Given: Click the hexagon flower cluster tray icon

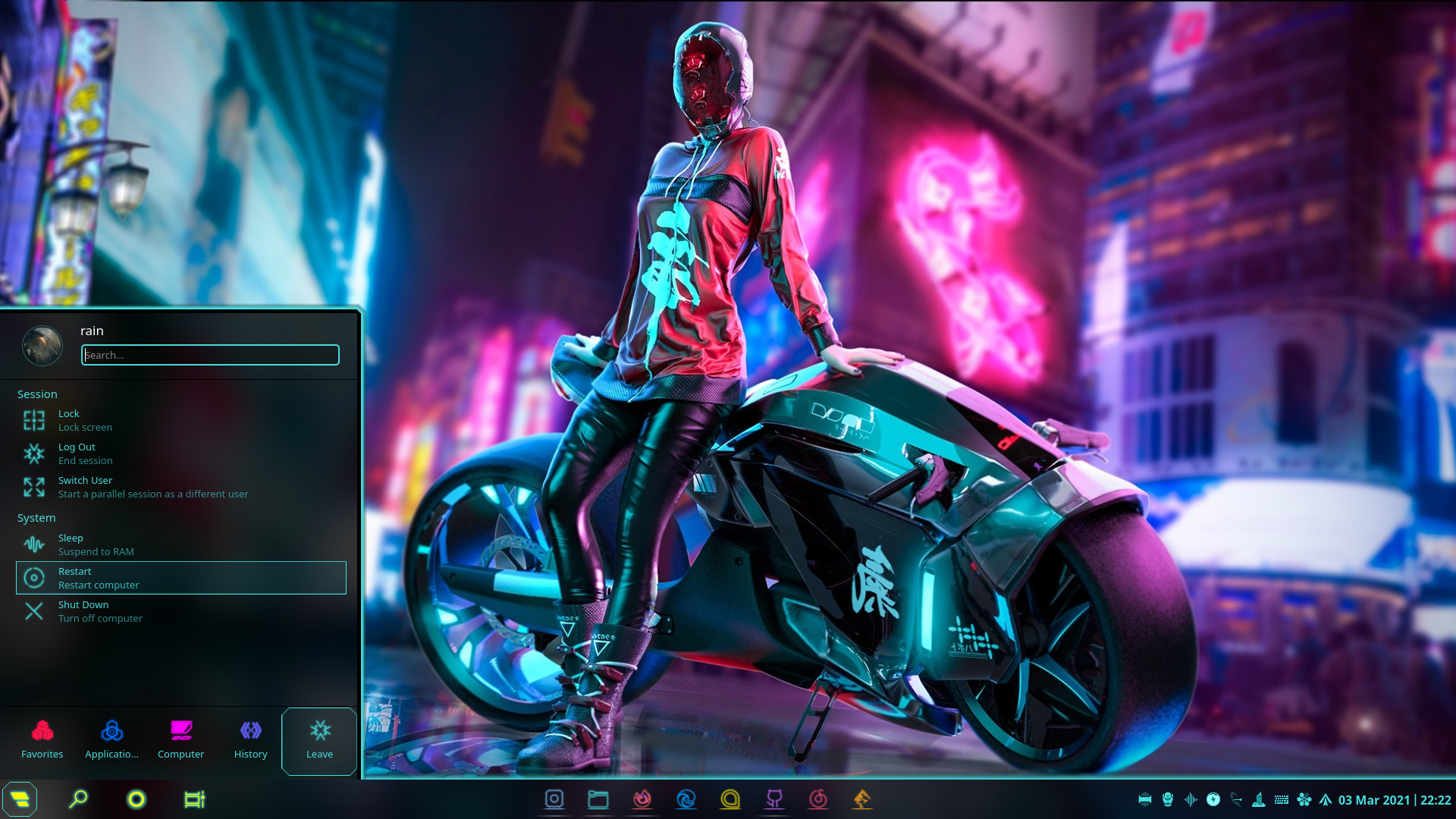Looking at the screenshot, I should (x=1304, y=799).
